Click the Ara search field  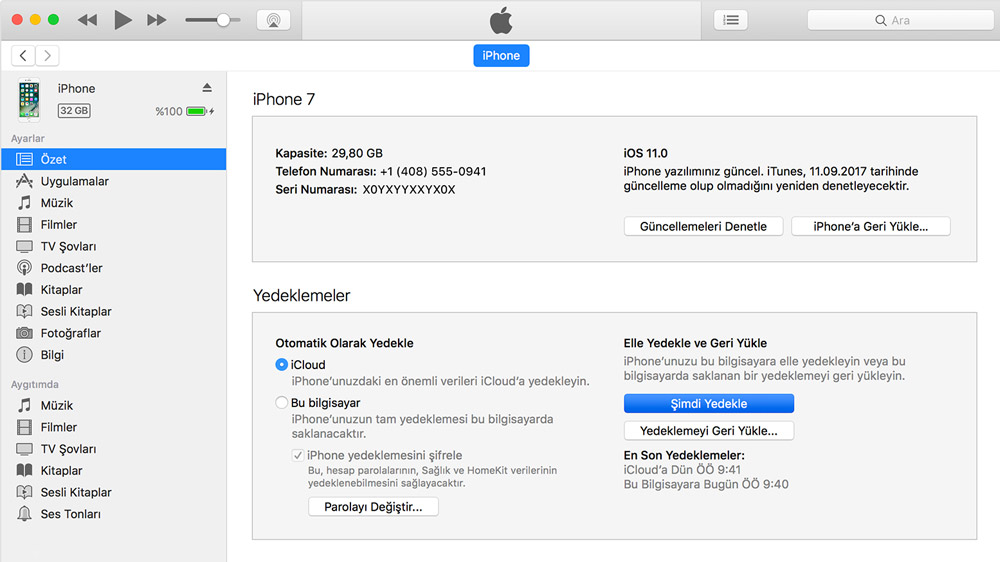[900, 20]
